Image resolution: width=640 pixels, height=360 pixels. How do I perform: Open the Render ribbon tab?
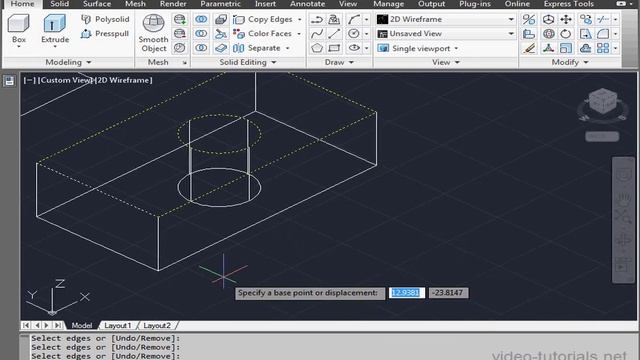173,4
